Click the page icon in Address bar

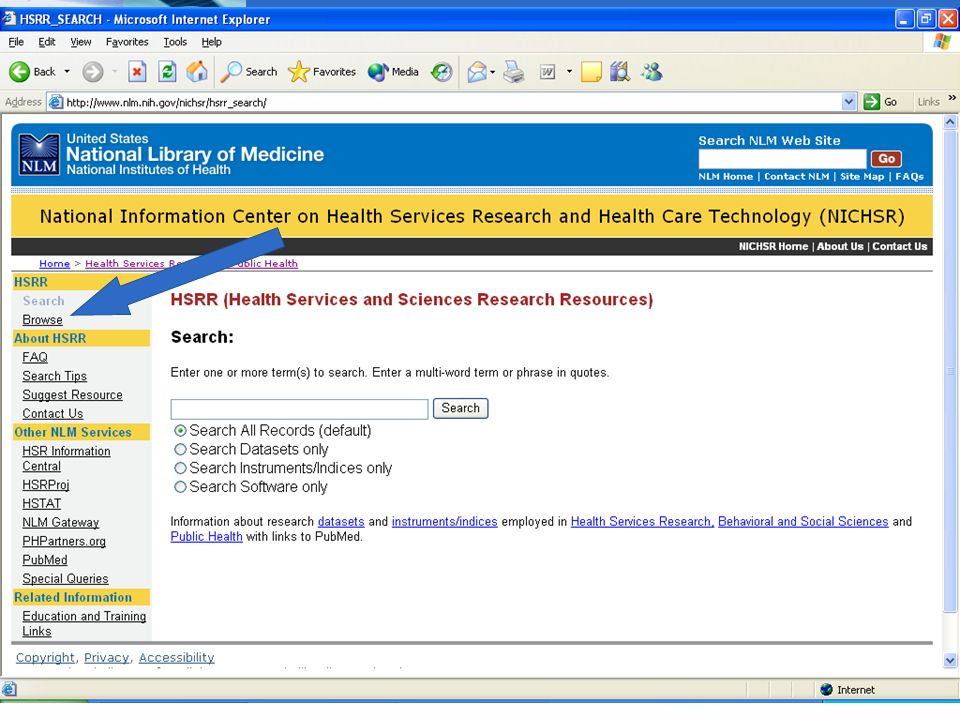point(56,102)
